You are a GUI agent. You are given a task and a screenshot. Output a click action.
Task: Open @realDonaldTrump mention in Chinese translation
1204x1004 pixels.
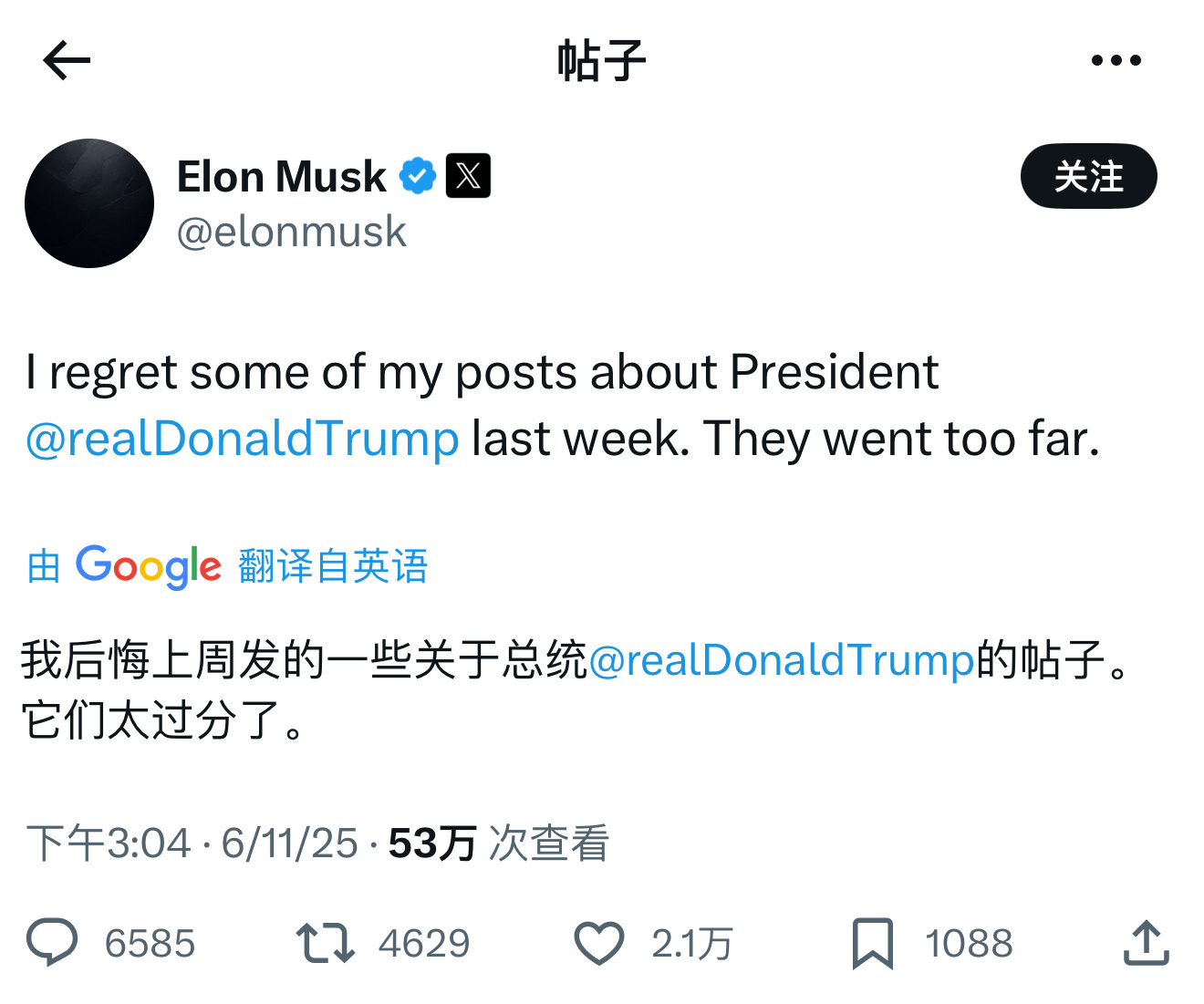pos(782,659)
